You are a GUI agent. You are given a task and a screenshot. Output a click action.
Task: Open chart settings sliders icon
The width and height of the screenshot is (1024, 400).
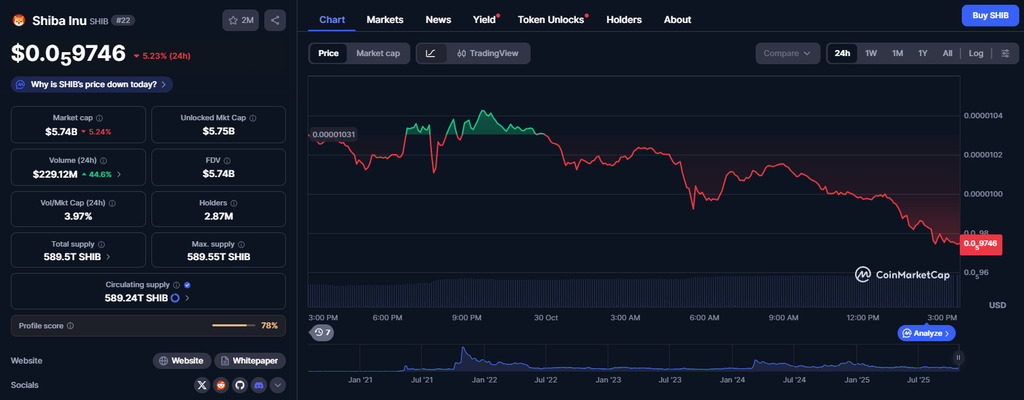click(1005, 53)
